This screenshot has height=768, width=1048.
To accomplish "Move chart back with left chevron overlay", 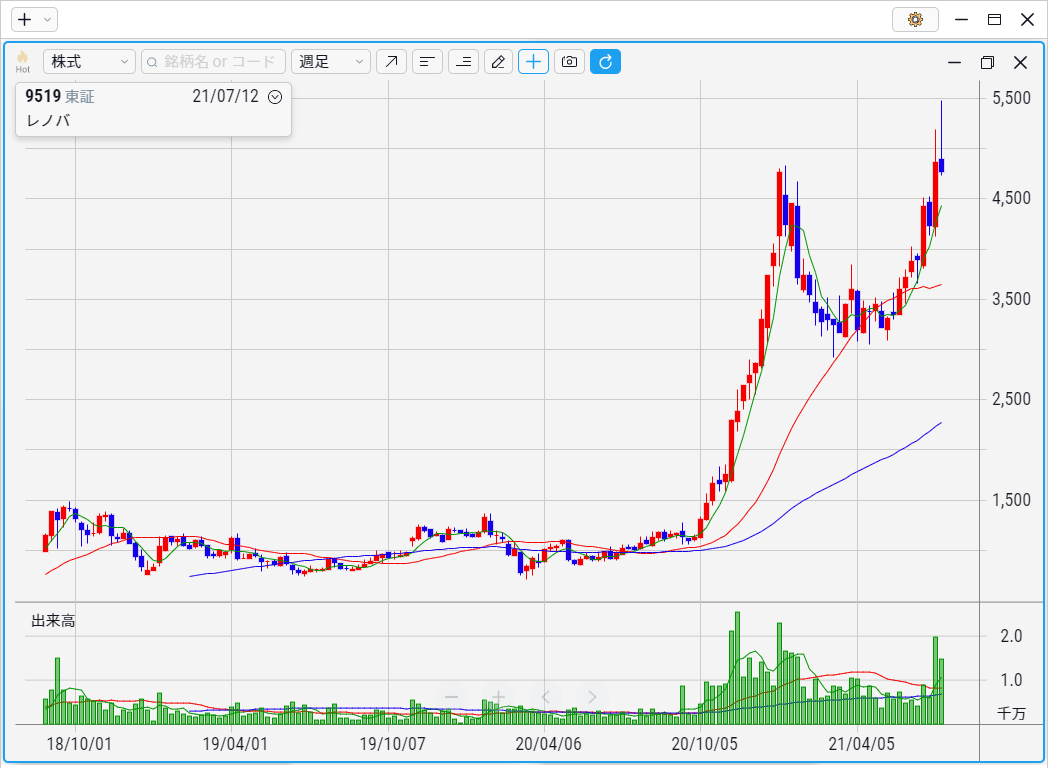I will click(545, 697).
